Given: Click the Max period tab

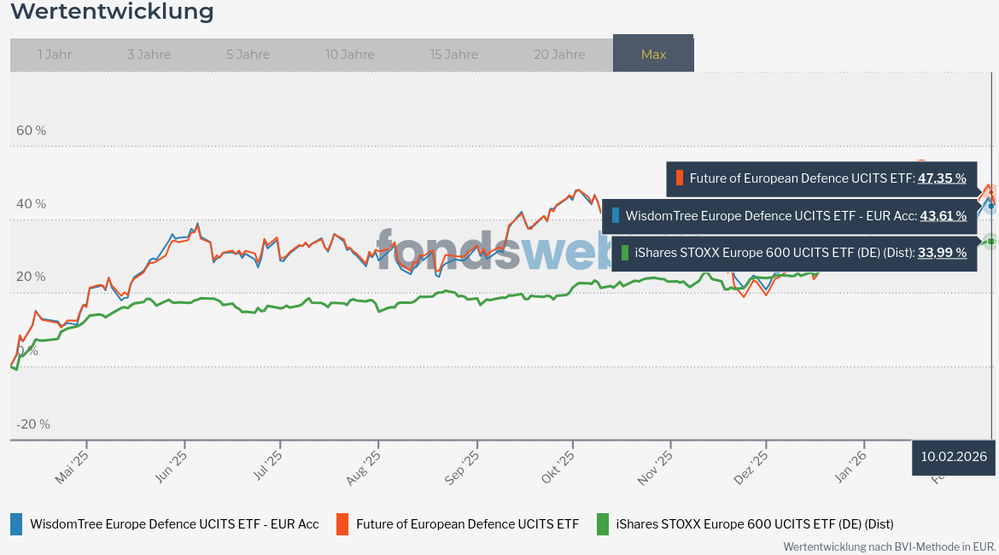Looking at the screenshot, I should pyautogui.click(x=653, y=54).
